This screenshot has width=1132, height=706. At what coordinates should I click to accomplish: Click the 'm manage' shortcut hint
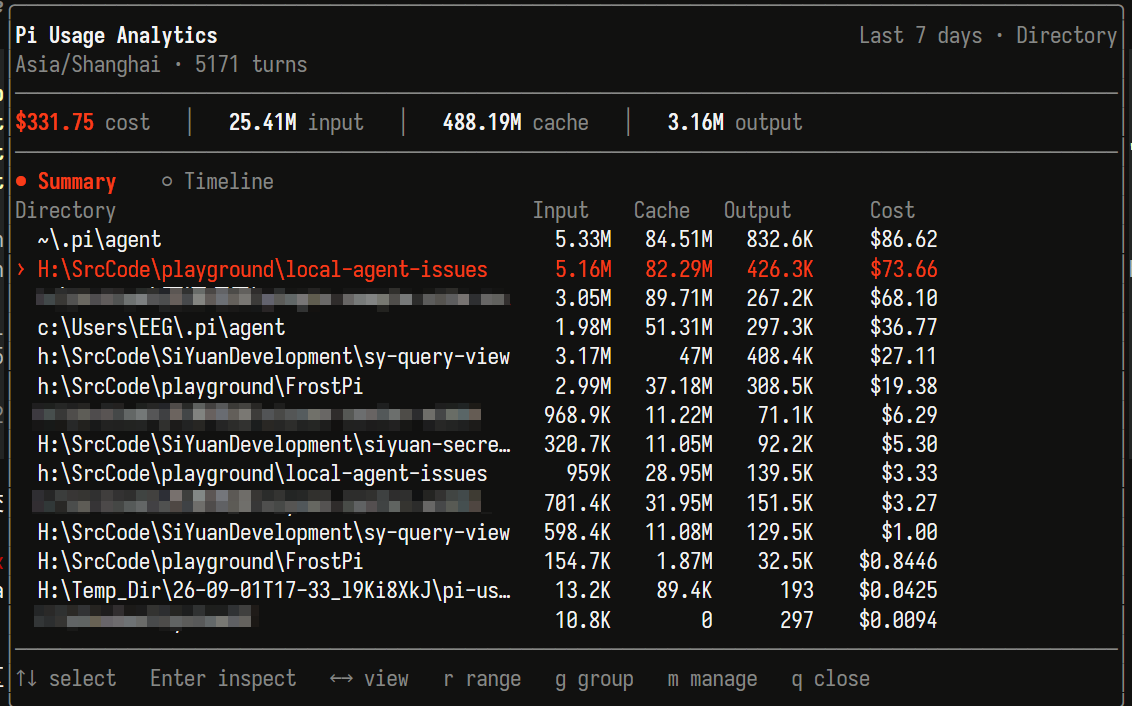pyautogui.click(x=713, y=679)
